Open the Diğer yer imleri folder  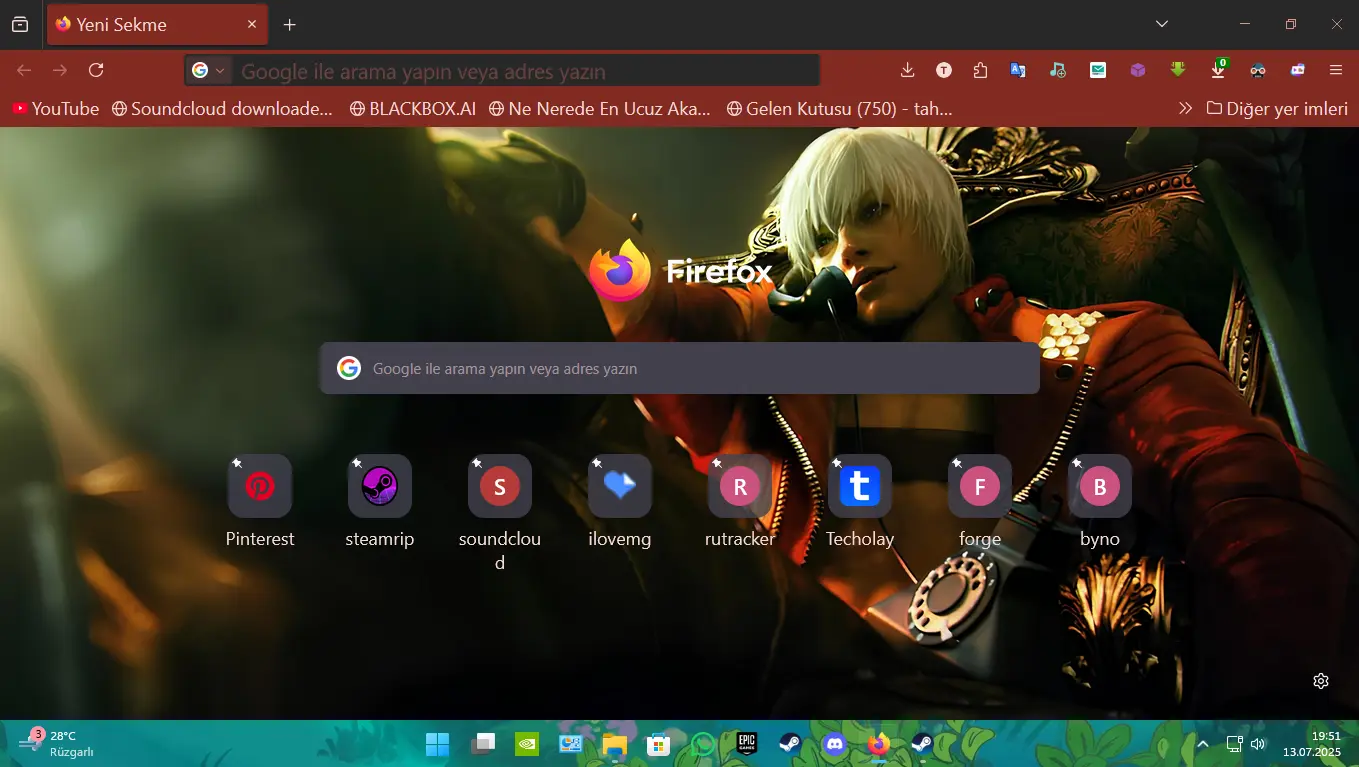(1277, 109)
